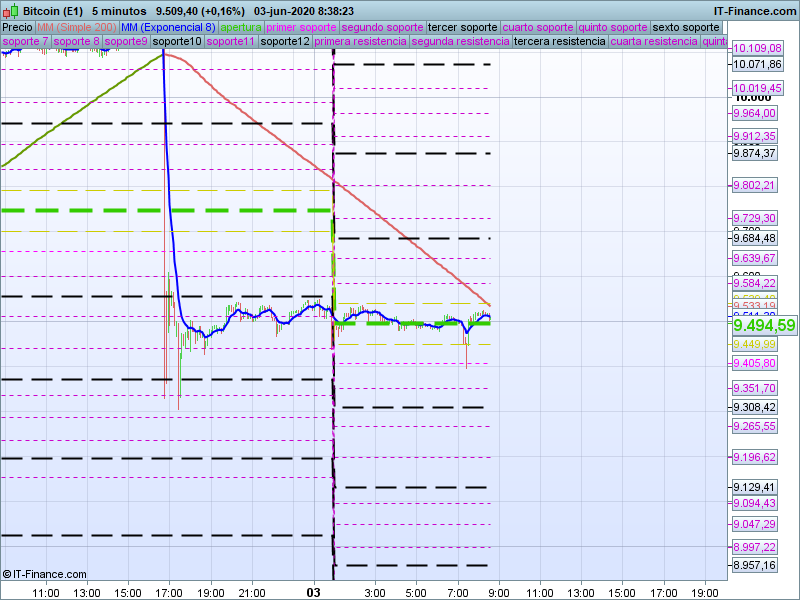800x600 pixels.
Task: Click the current price tag 9.494,59
Action: click(x=764, y=325)
